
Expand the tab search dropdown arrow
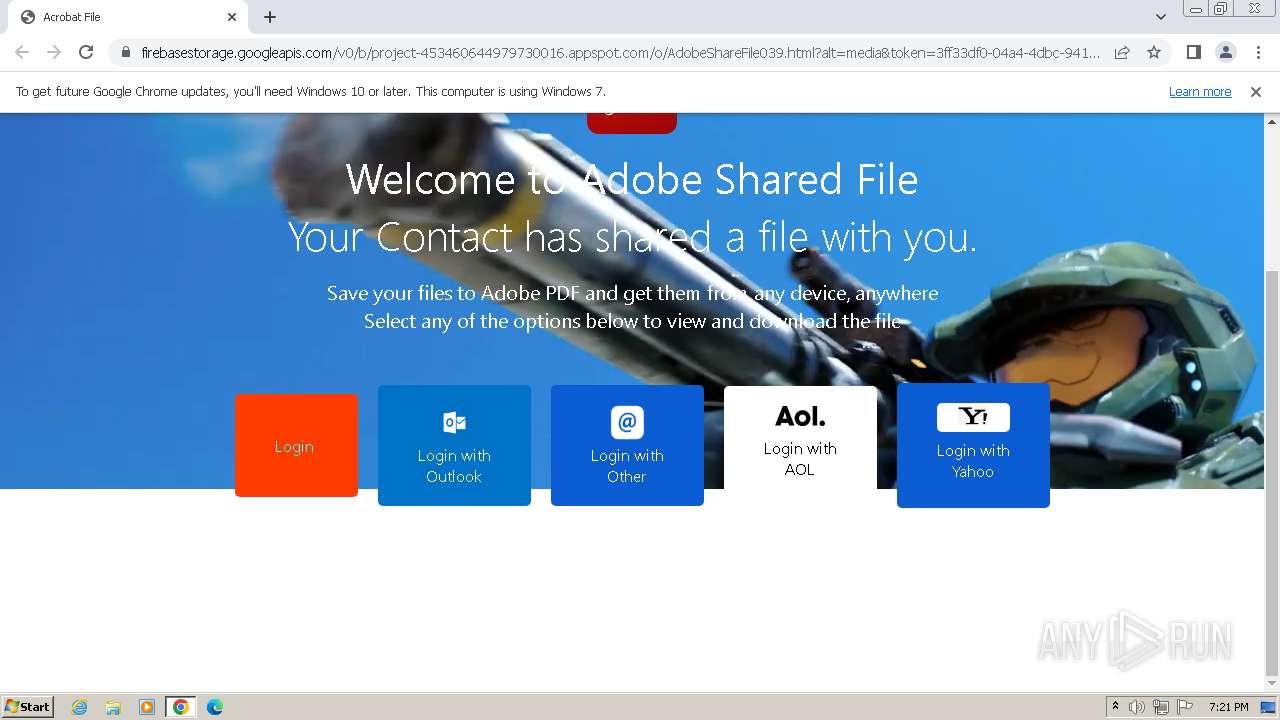(1160, 17)
